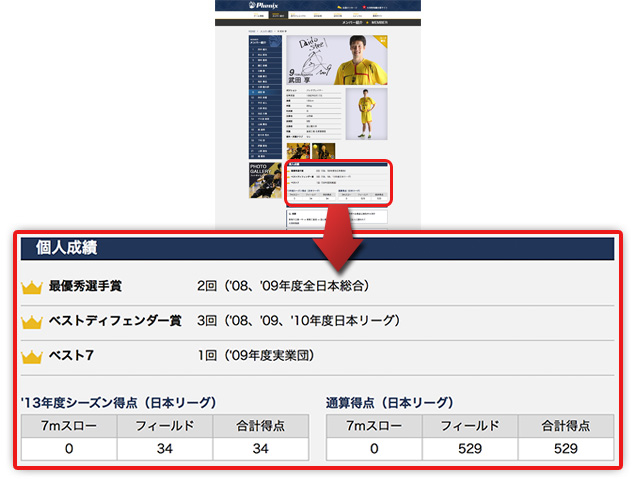Viewport: 640px width, 479px height.
Task: Click フィールド header in season table
Action: [164, 426]
